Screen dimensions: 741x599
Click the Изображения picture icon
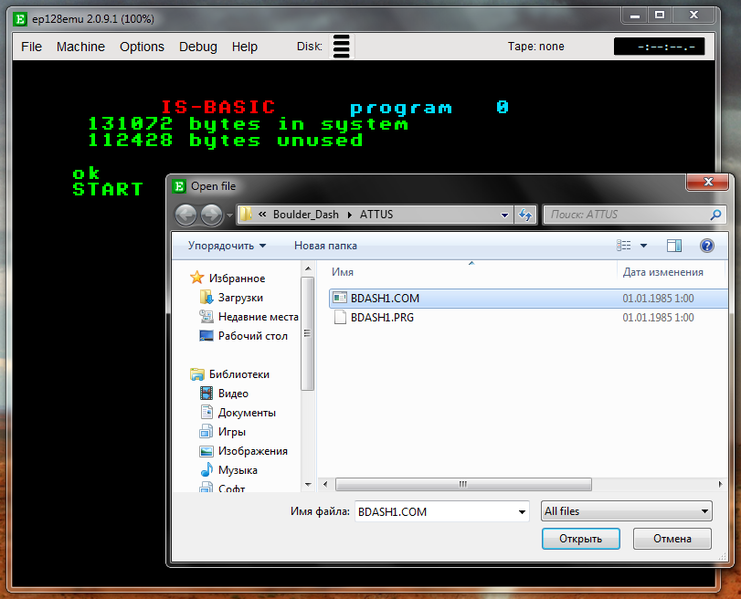tap(207, 451)
